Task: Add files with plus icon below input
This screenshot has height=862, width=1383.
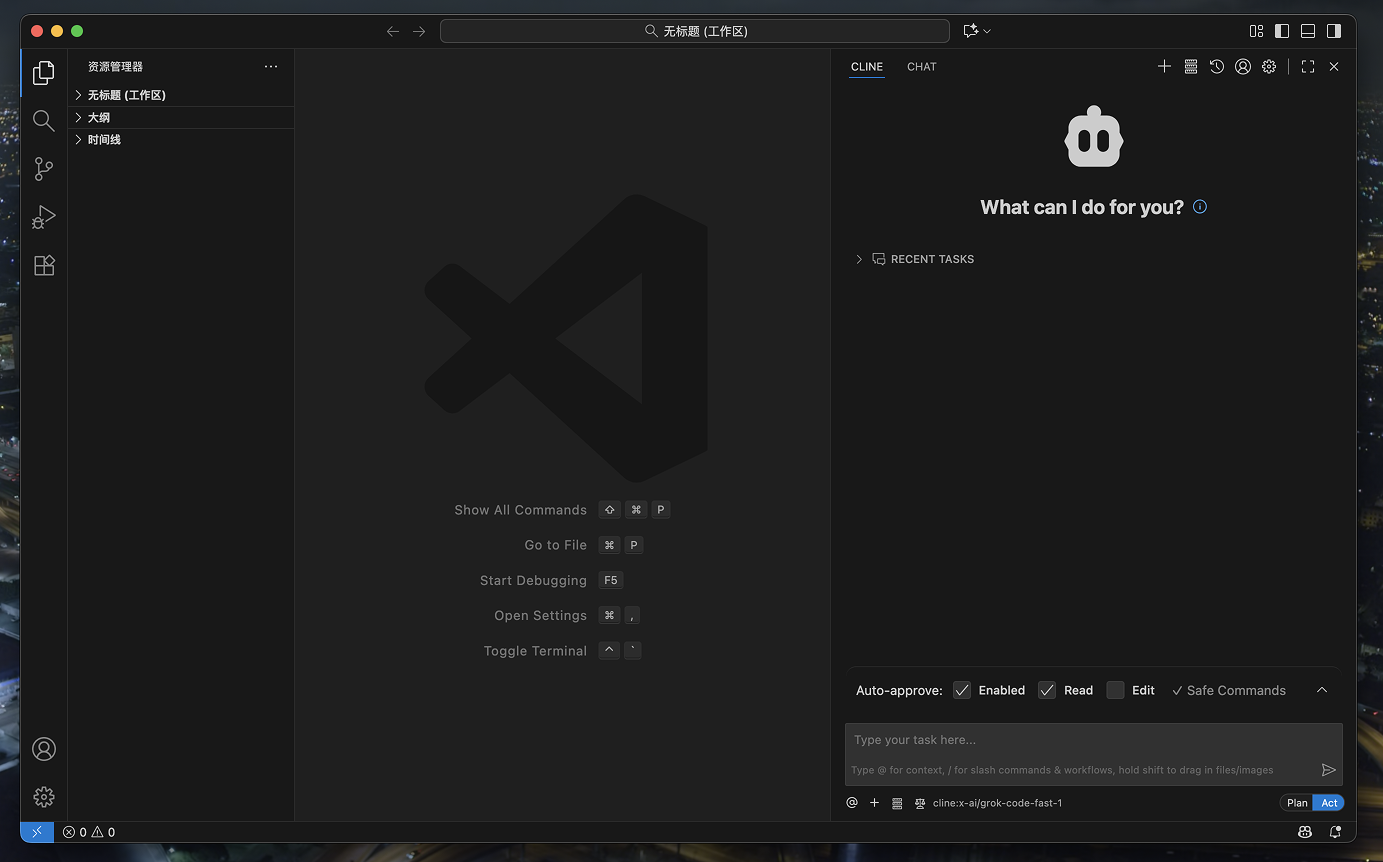Action: pyautogui.click(x=874, y=803)
